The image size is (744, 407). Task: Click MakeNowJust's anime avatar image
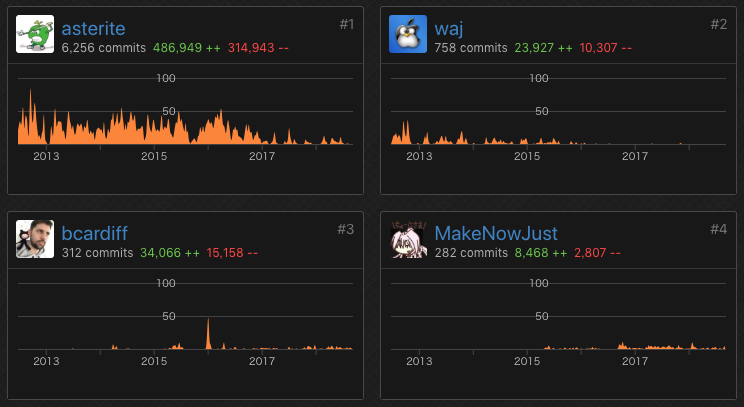coord(408,239)
